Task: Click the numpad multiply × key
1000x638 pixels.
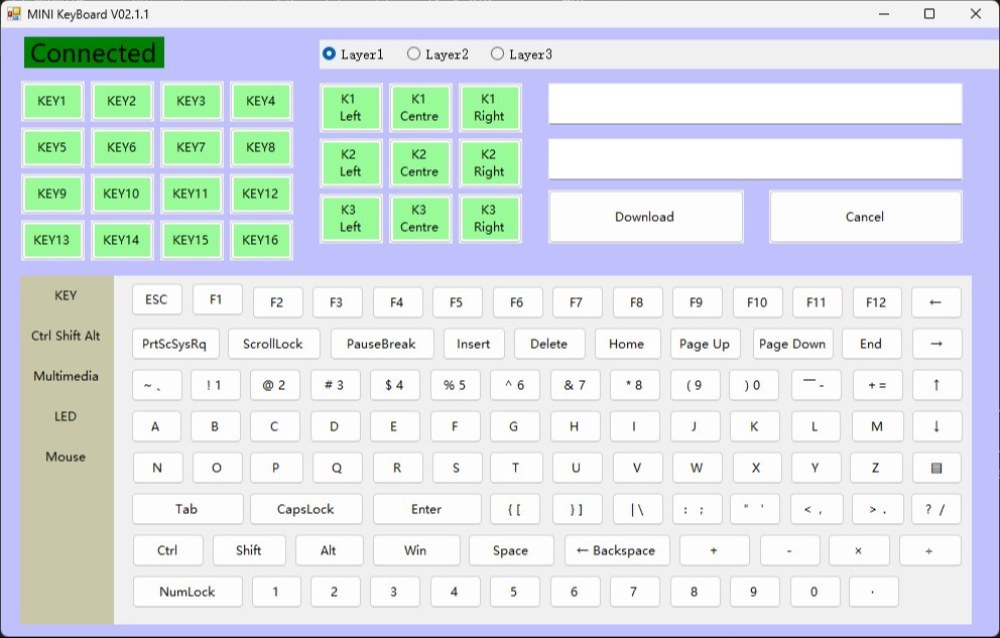Action: [859, 550]
